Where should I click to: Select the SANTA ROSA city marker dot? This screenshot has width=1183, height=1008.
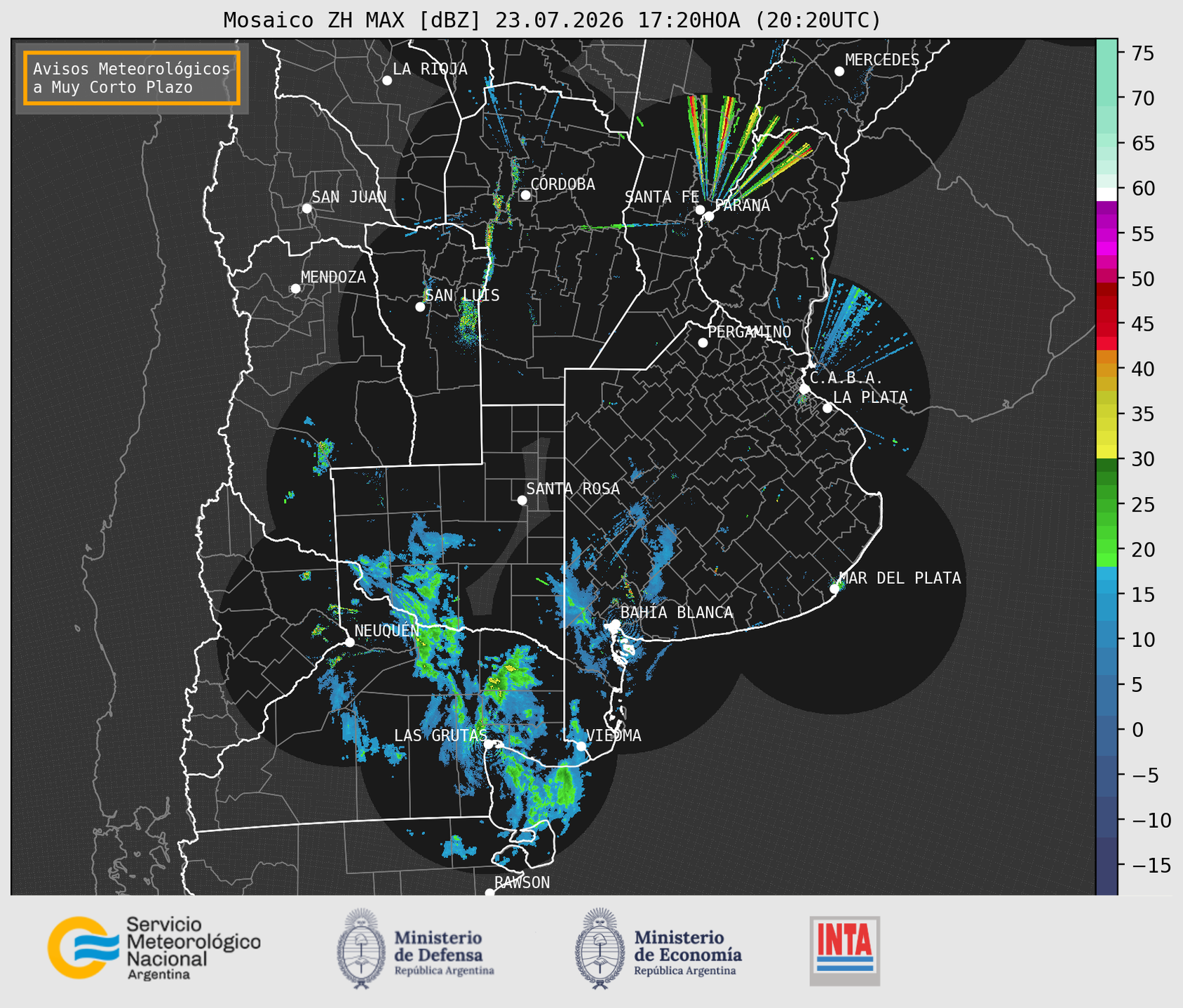(x=522, y=500)
